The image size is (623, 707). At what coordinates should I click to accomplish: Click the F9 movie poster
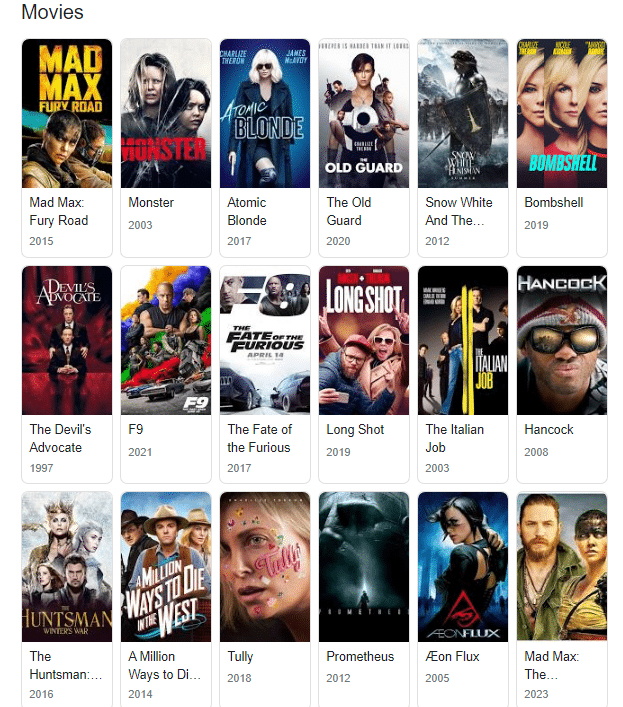[x=166, y=340]
